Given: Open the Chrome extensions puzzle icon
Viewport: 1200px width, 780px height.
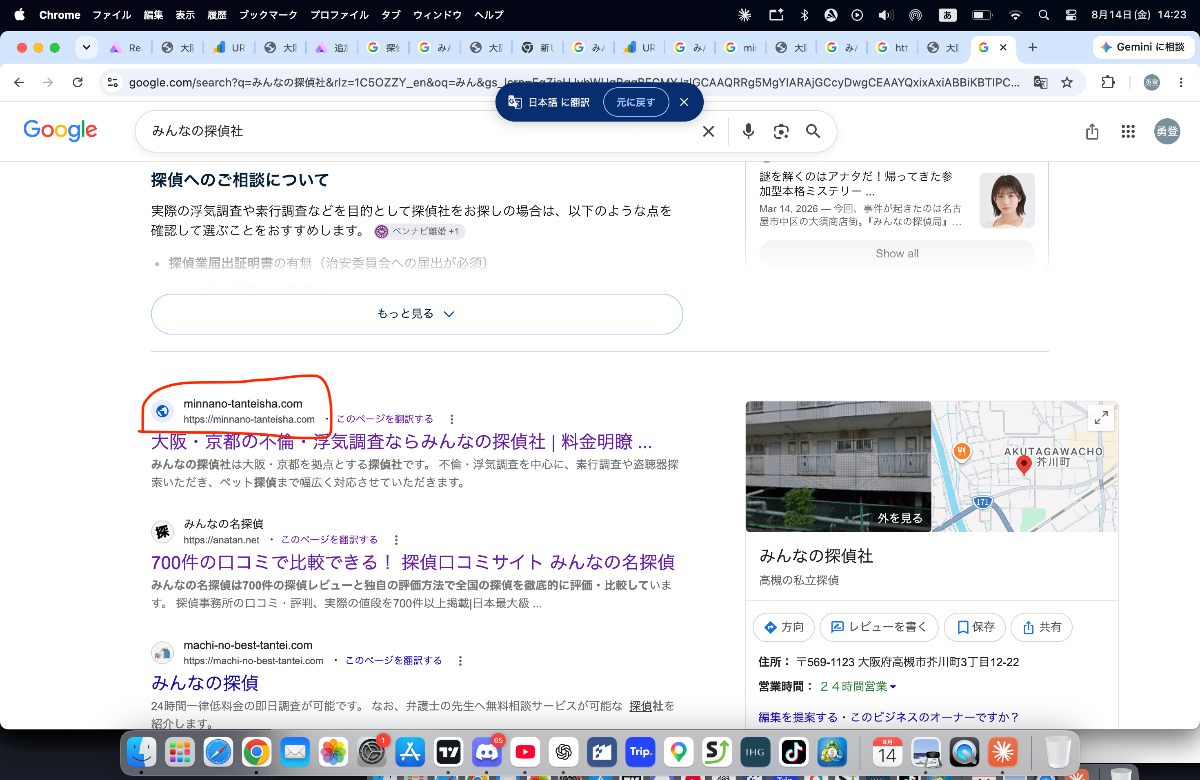Looking at the screenshot, I should point(1108,82).
